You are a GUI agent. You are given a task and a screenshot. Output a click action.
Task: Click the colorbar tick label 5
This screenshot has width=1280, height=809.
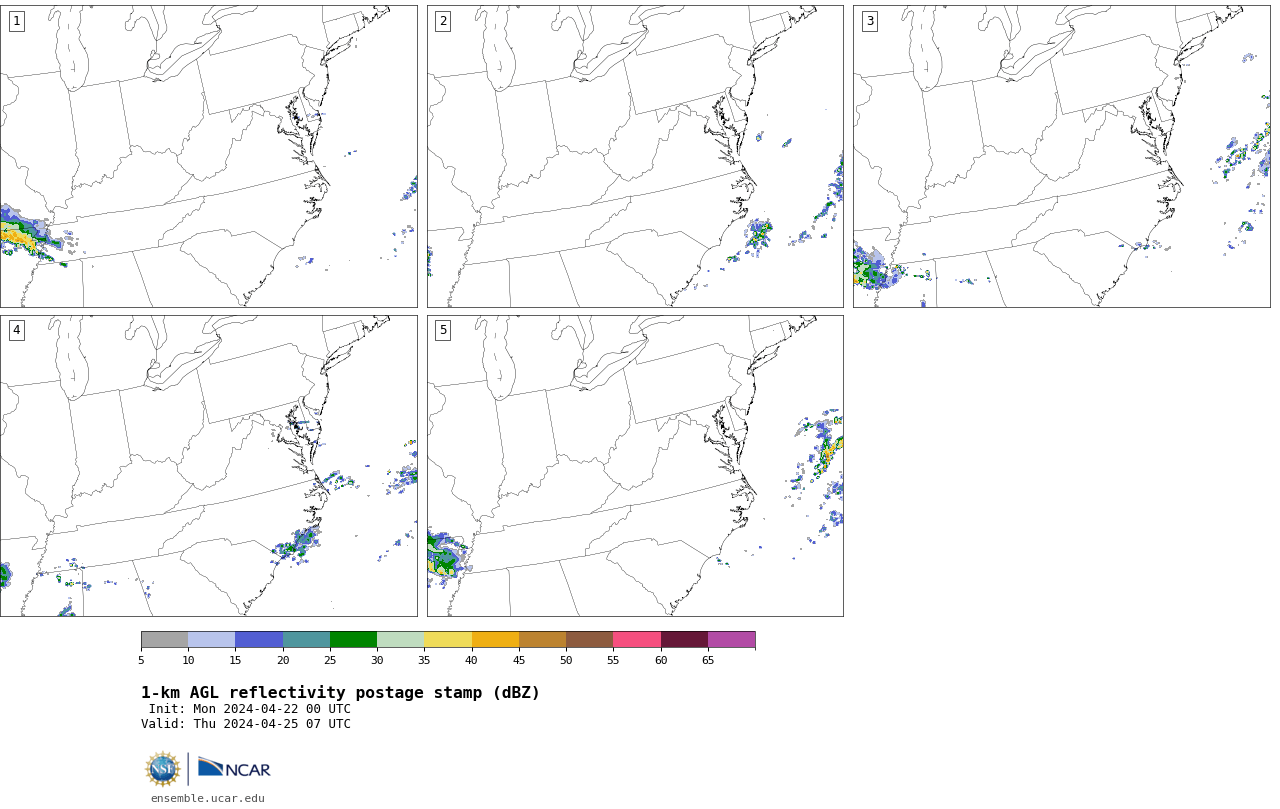(141, 660)
